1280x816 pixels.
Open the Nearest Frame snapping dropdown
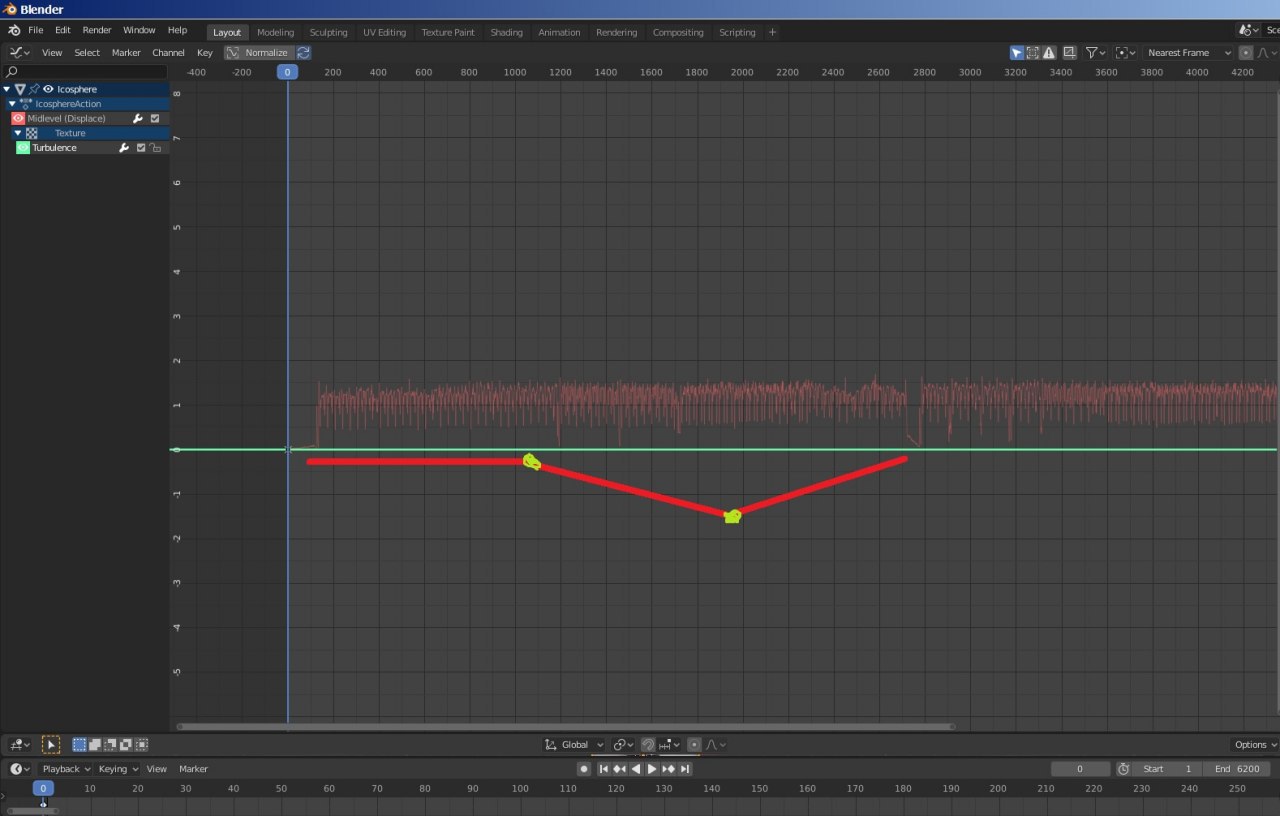click(1188, 53)
